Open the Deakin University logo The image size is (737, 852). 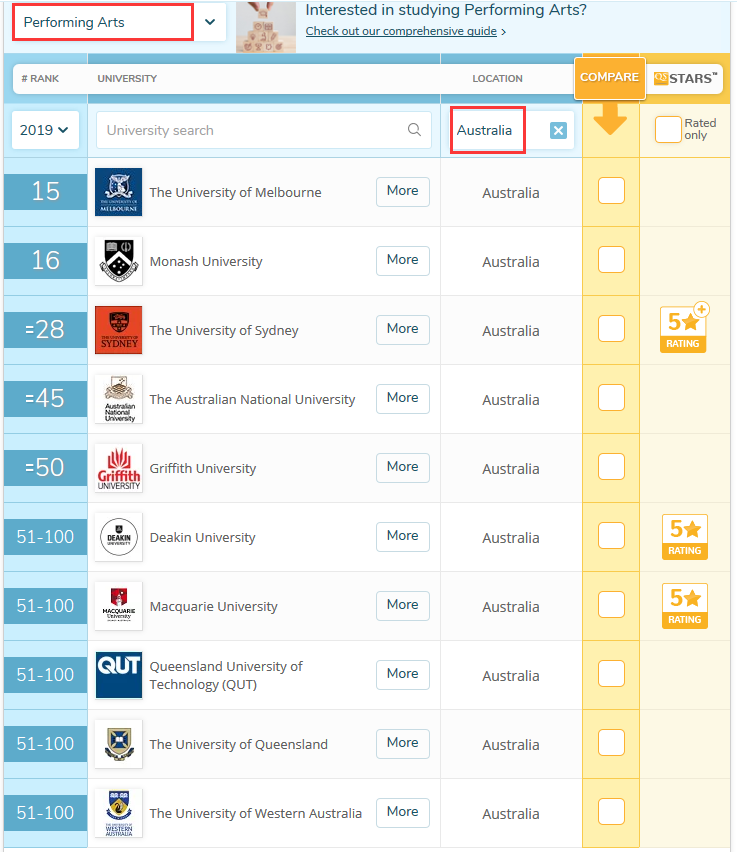tap(118, 537)
